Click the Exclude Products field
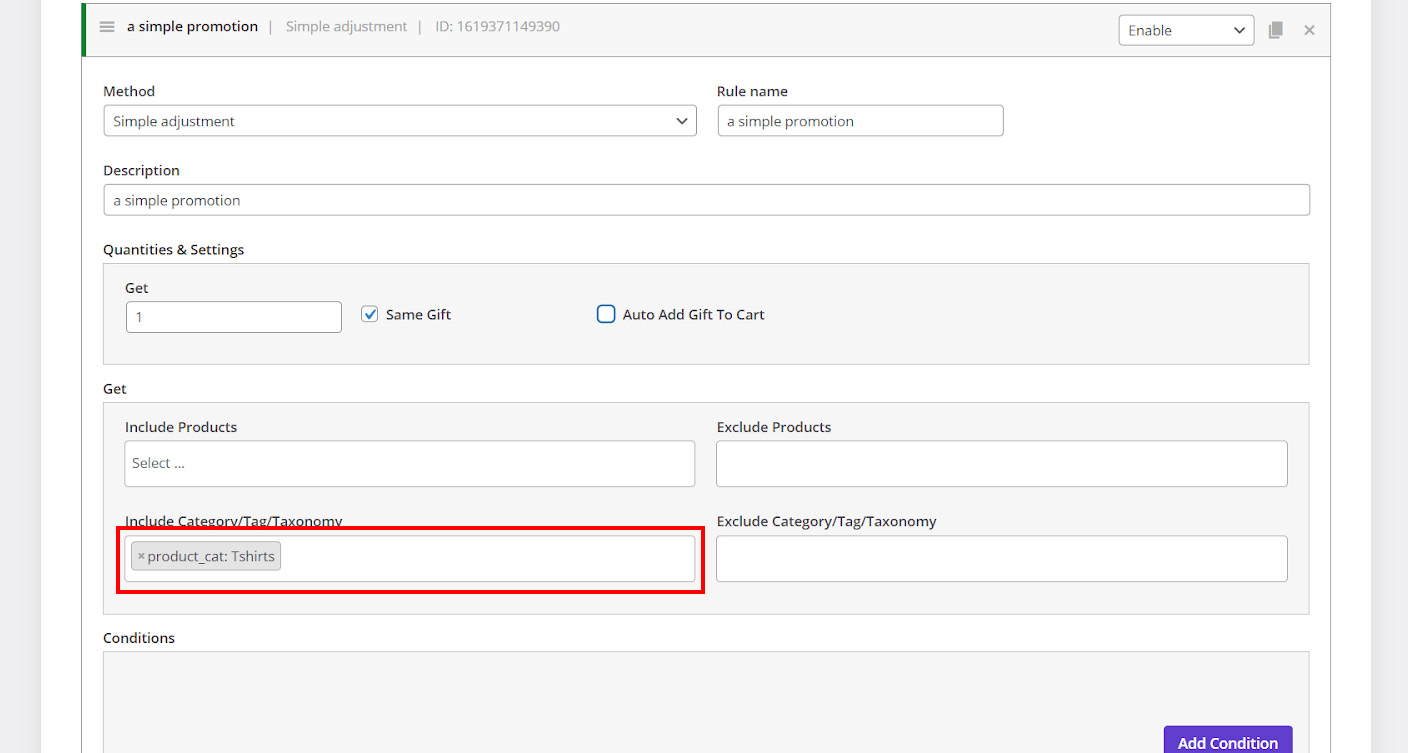1408x753 pixels. point(1001,464)
